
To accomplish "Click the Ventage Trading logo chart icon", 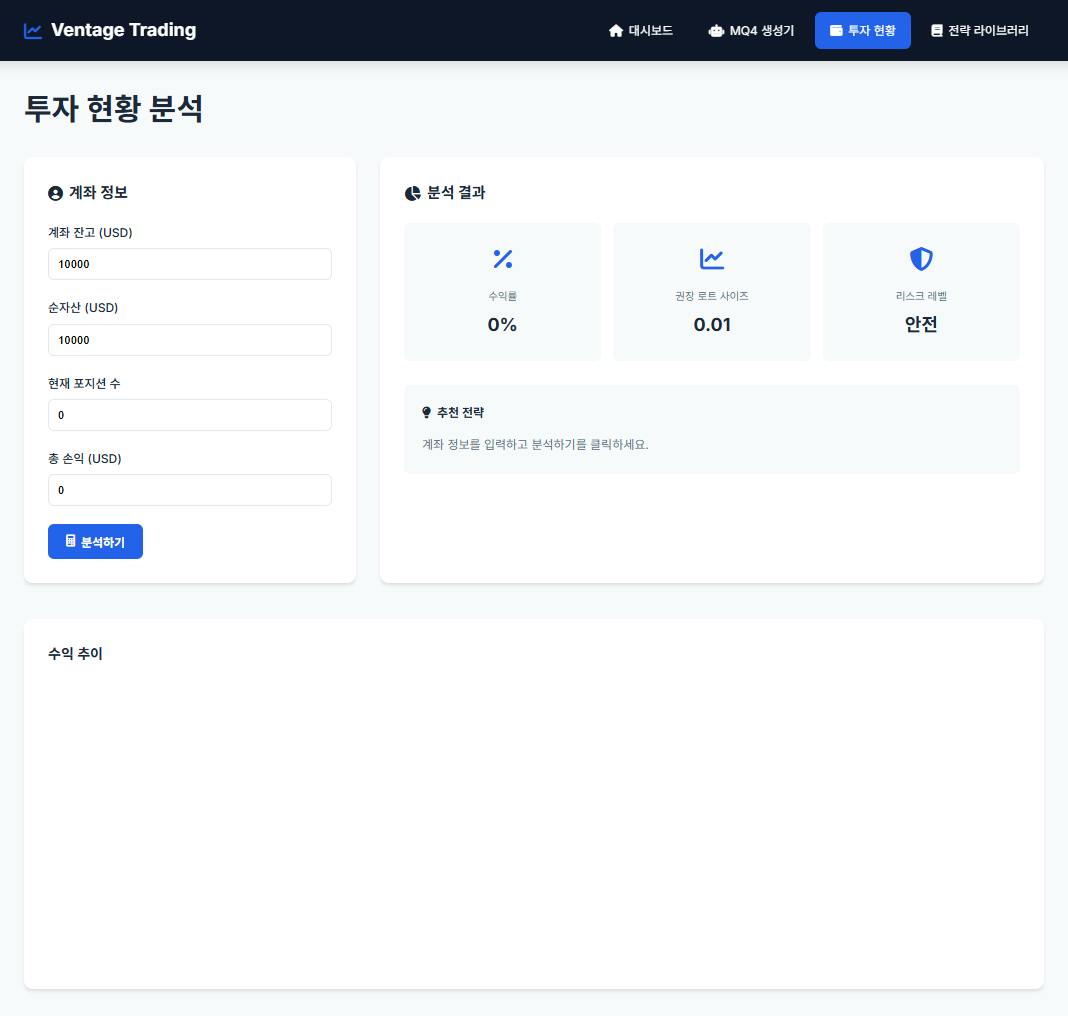I will (x=33, y=30).
